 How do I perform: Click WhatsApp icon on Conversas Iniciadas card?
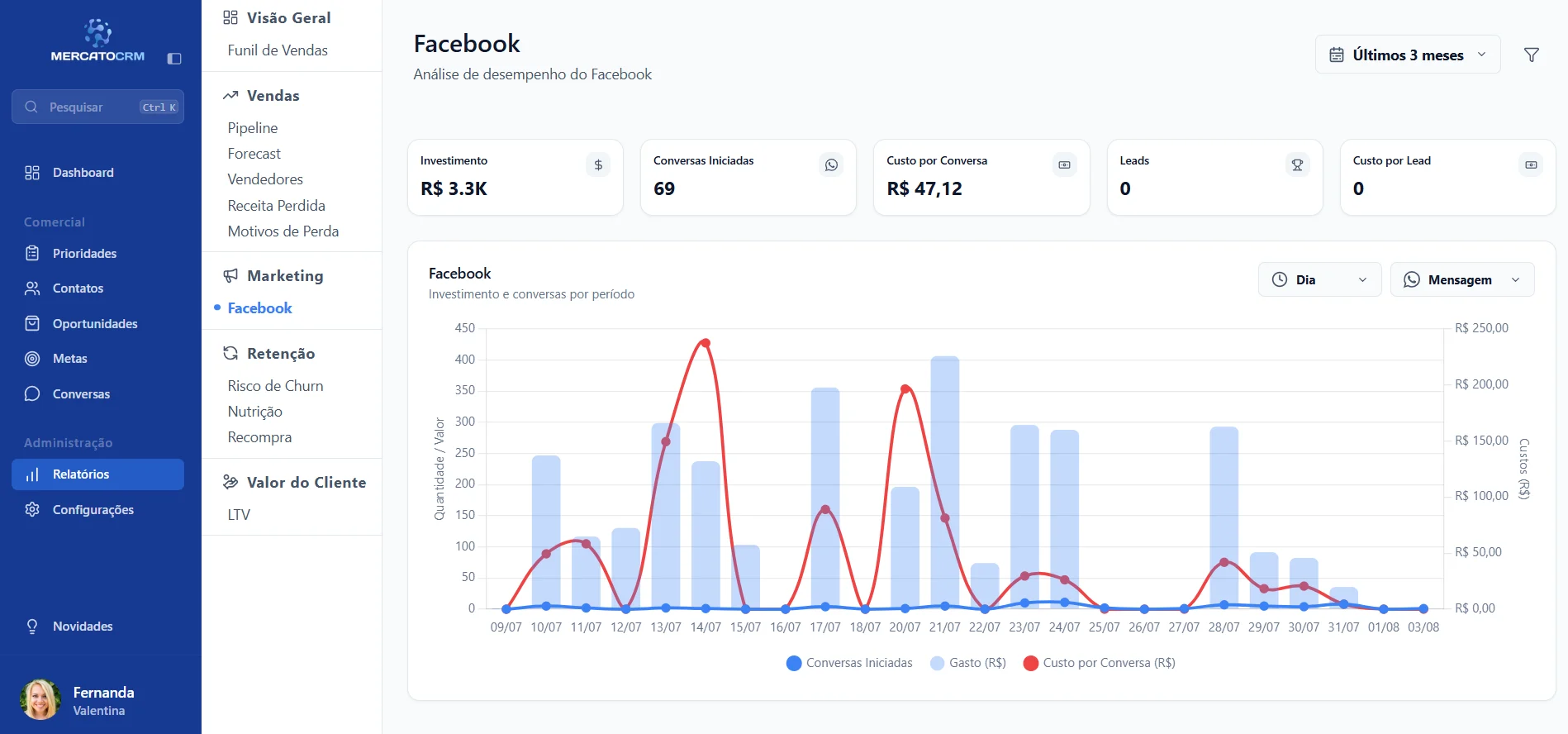pos(831,164)
